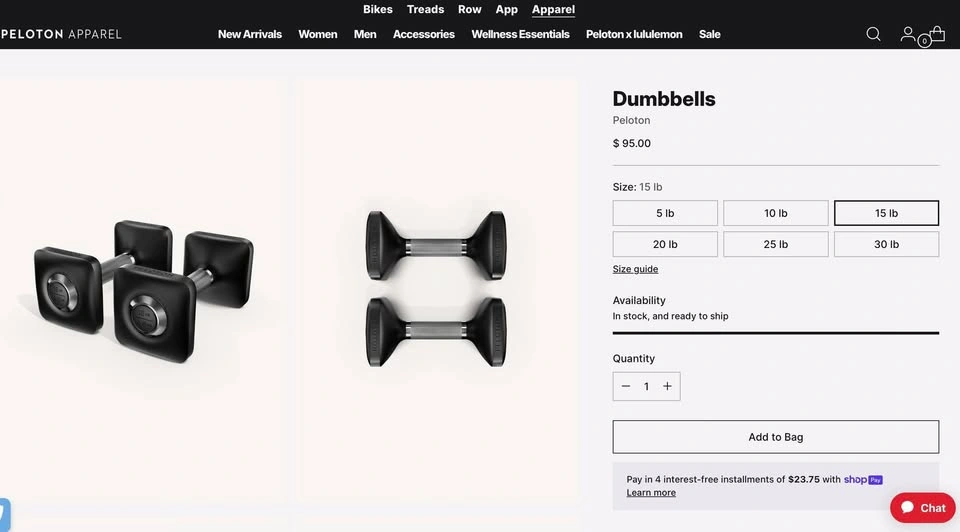Choose the 25 lb size
The height and width of the screenshot is (532, 960).
776,244
